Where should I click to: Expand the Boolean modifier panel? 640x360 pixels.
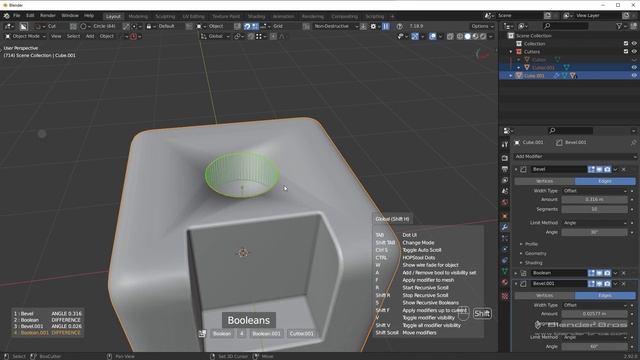pos(516,273)
